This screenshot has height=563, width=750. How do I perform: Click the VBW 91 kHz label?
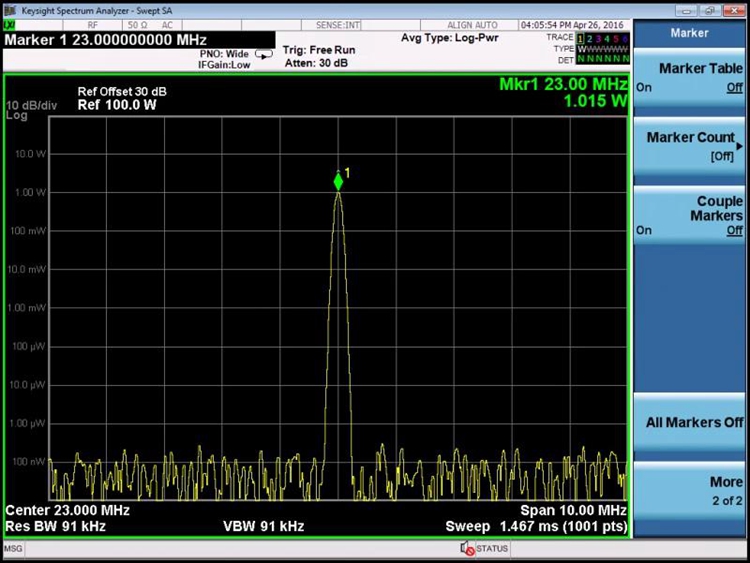(x=263, y=526)
